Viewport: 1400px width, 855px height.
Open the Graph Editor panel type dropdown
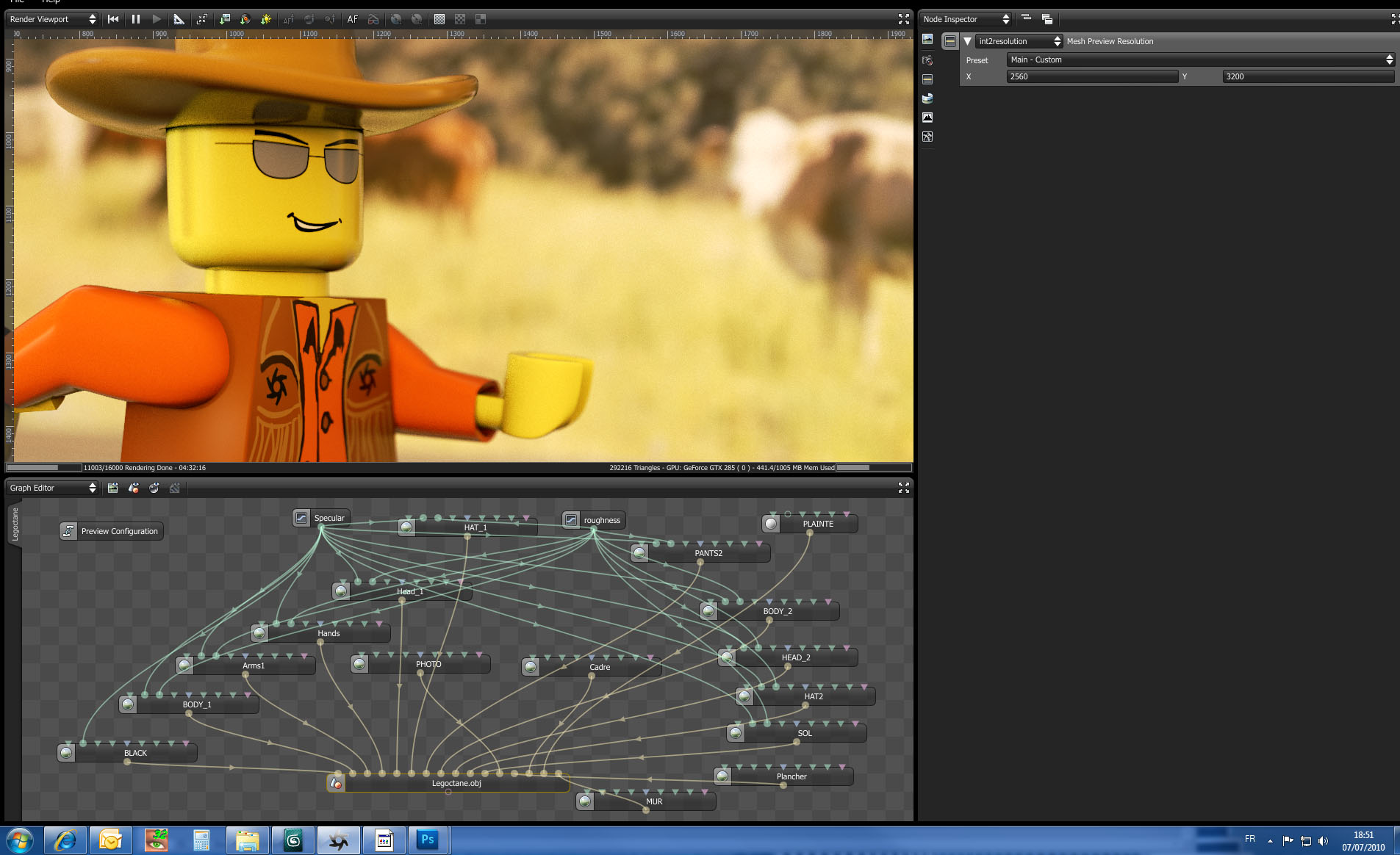(x=52, y=488)
